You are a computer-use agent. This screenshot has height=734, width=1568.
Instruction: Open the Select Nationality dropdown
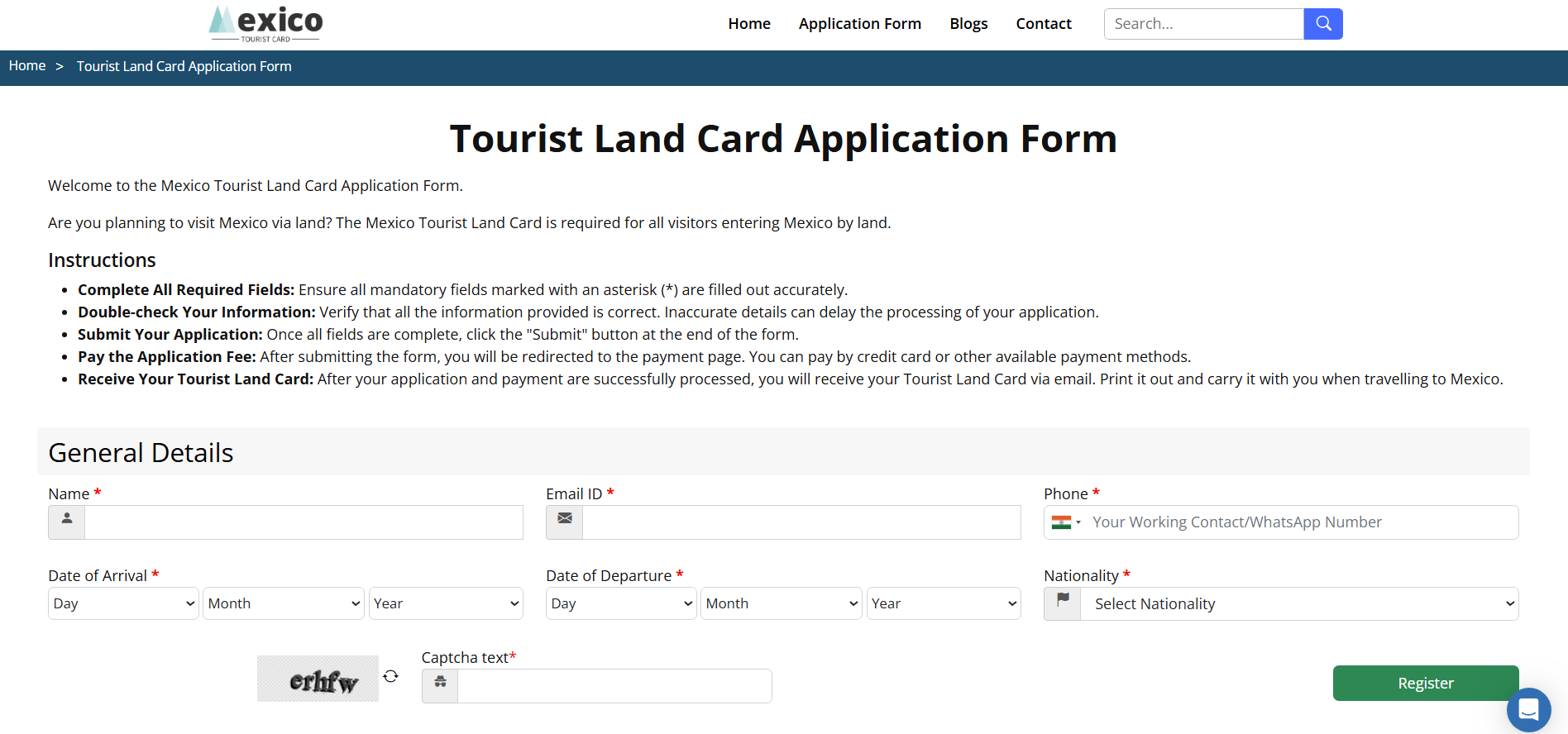1299,603
